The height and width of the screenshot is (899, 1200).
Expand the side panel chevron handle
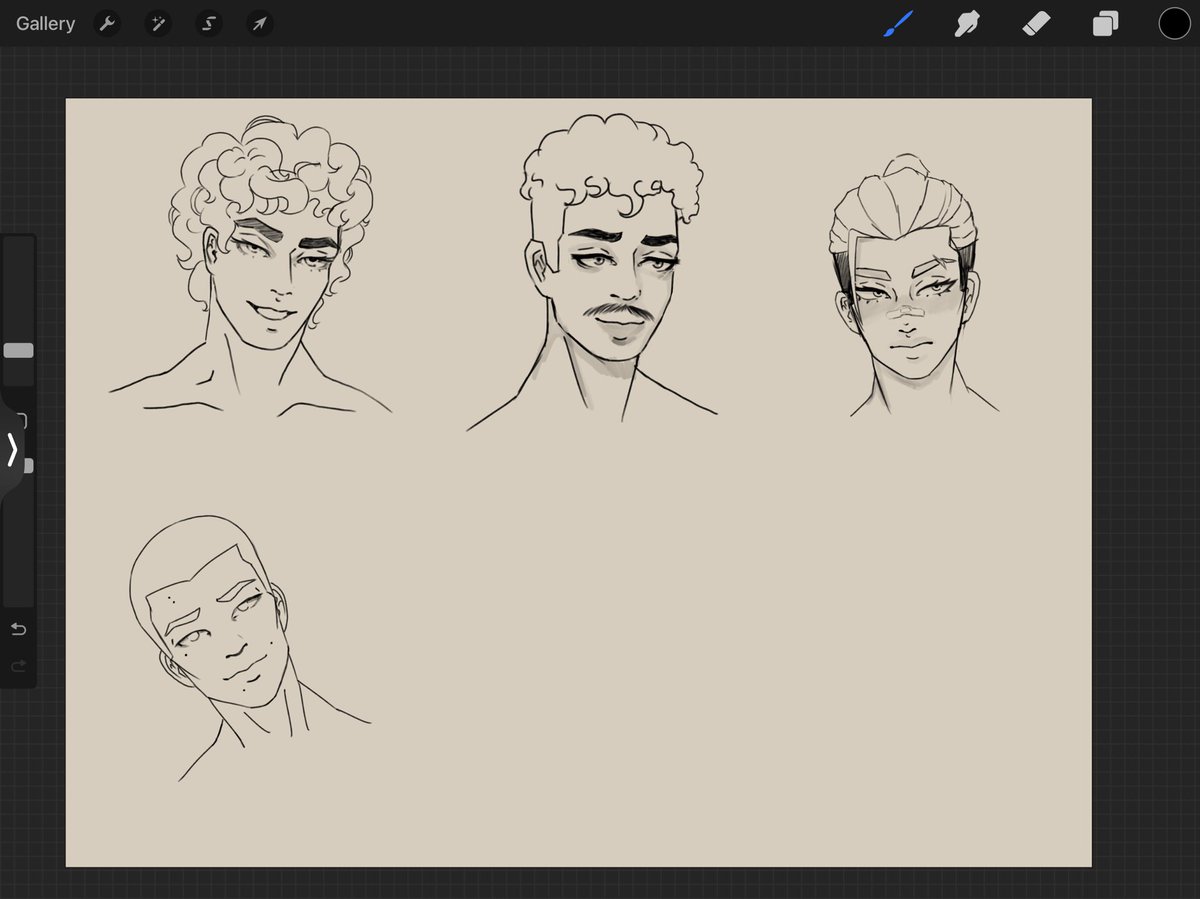[x=11, y=450]
